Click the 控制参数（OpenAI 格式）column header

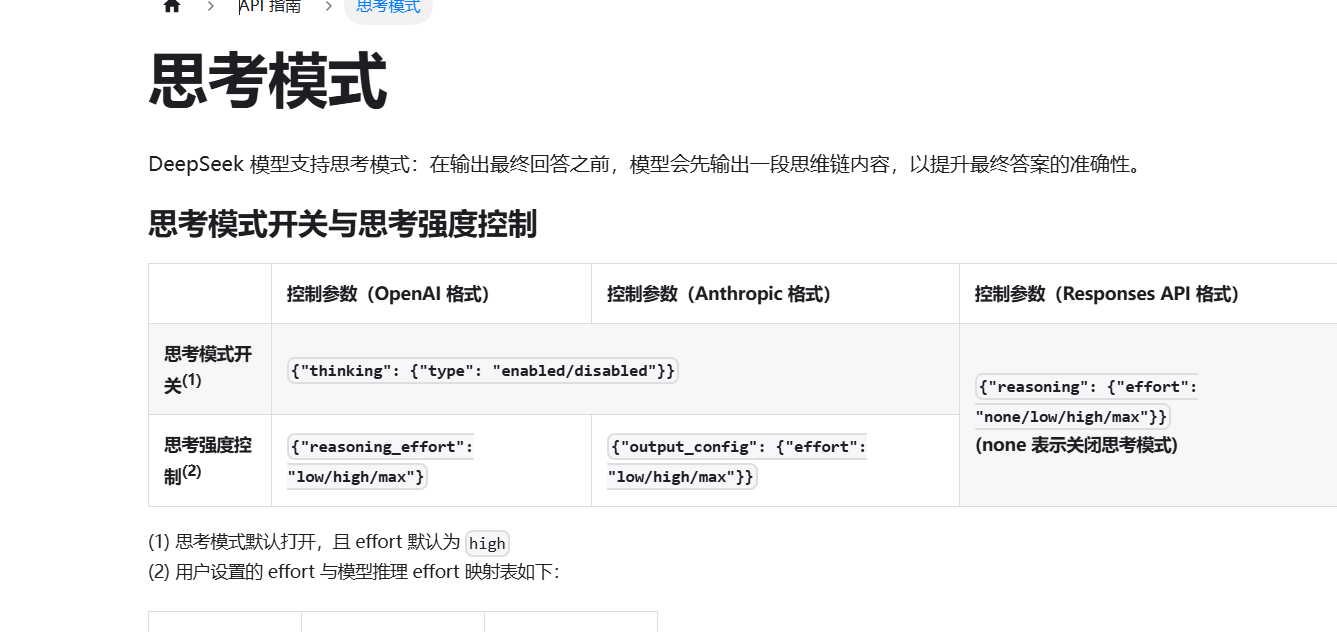click(x=388, y=294)
